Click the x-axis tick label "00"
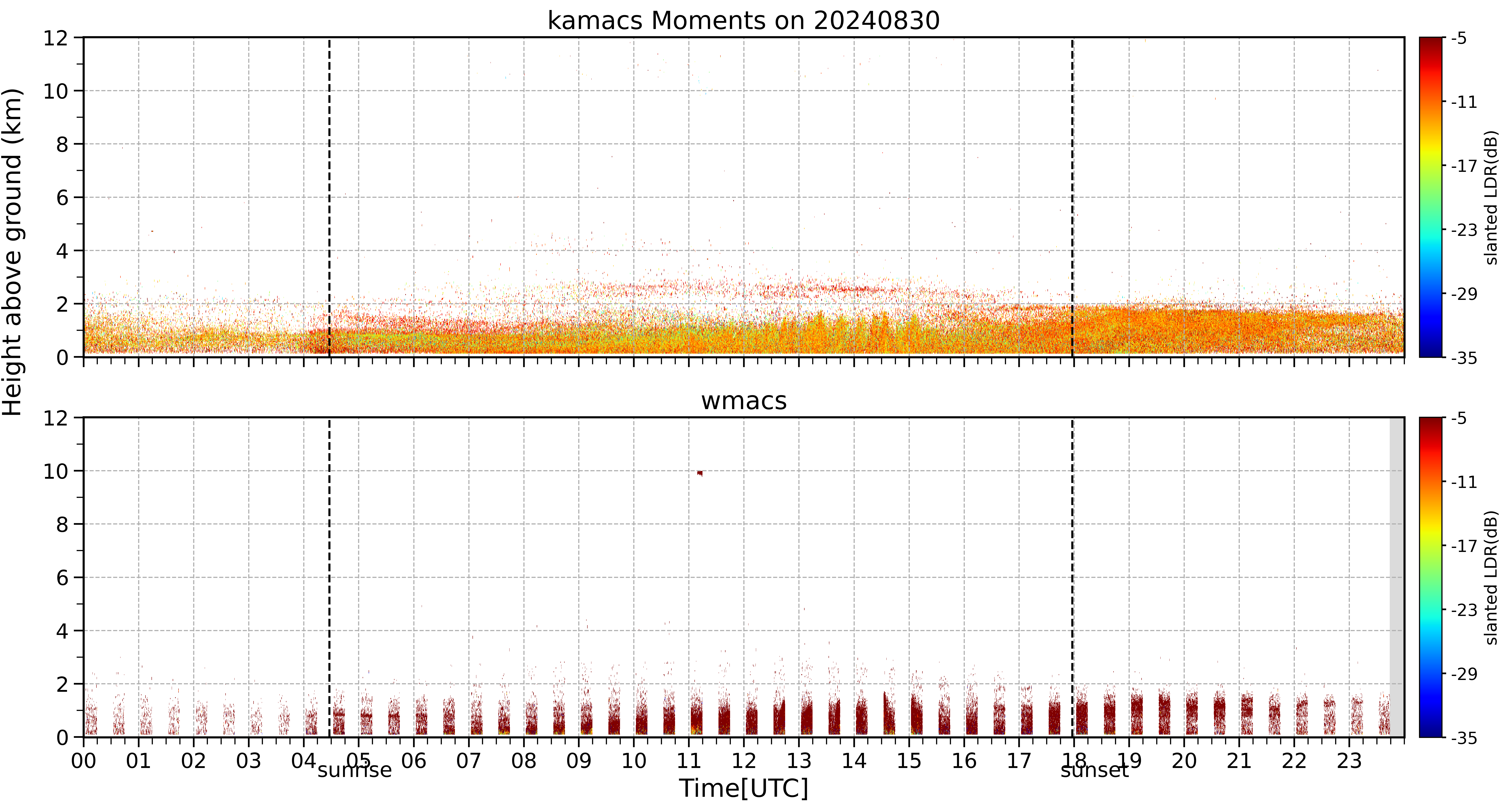Screen dimensions: 1510x812 pyautogui.click(x=84, y=761)
